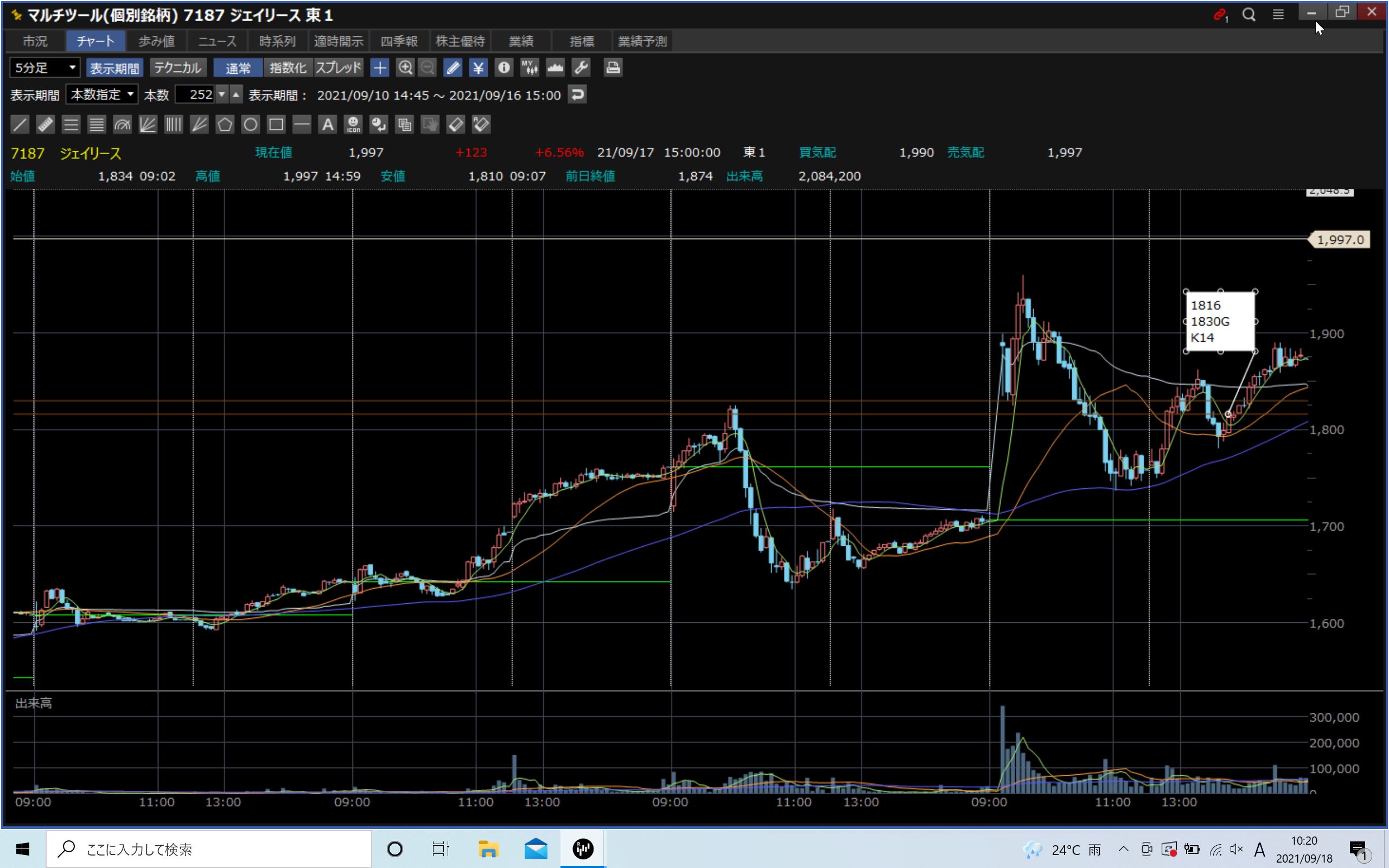1389x868 pixels.
Task: Decrease bar count with down arrow
Action: tap(221, 95)
